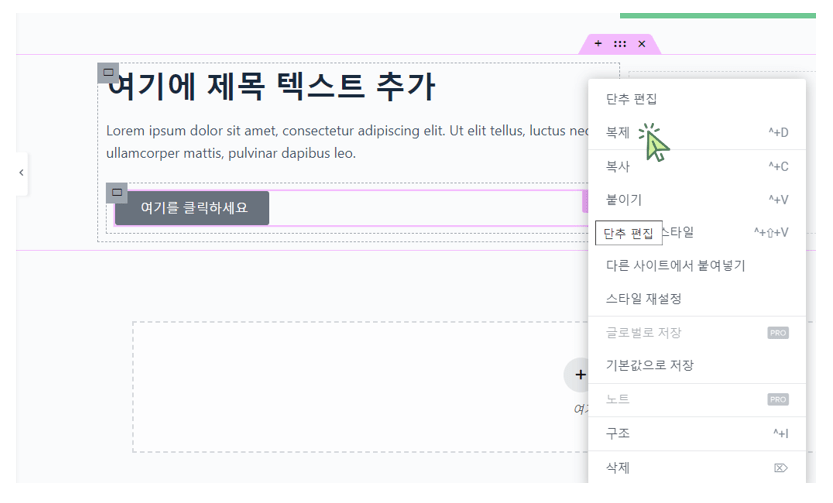Viewport: 833px width, 503px height.
Task: Choose 붙이기 in the context menu
Action: [697, 200]
